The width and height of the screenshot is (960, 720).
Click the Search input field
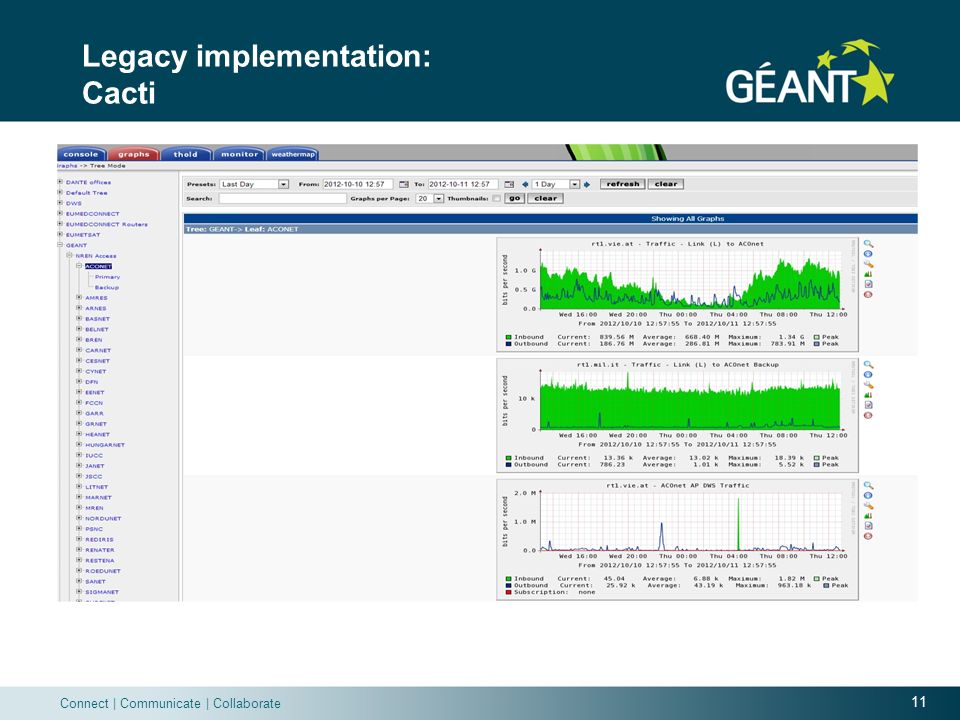pos(283,198)
